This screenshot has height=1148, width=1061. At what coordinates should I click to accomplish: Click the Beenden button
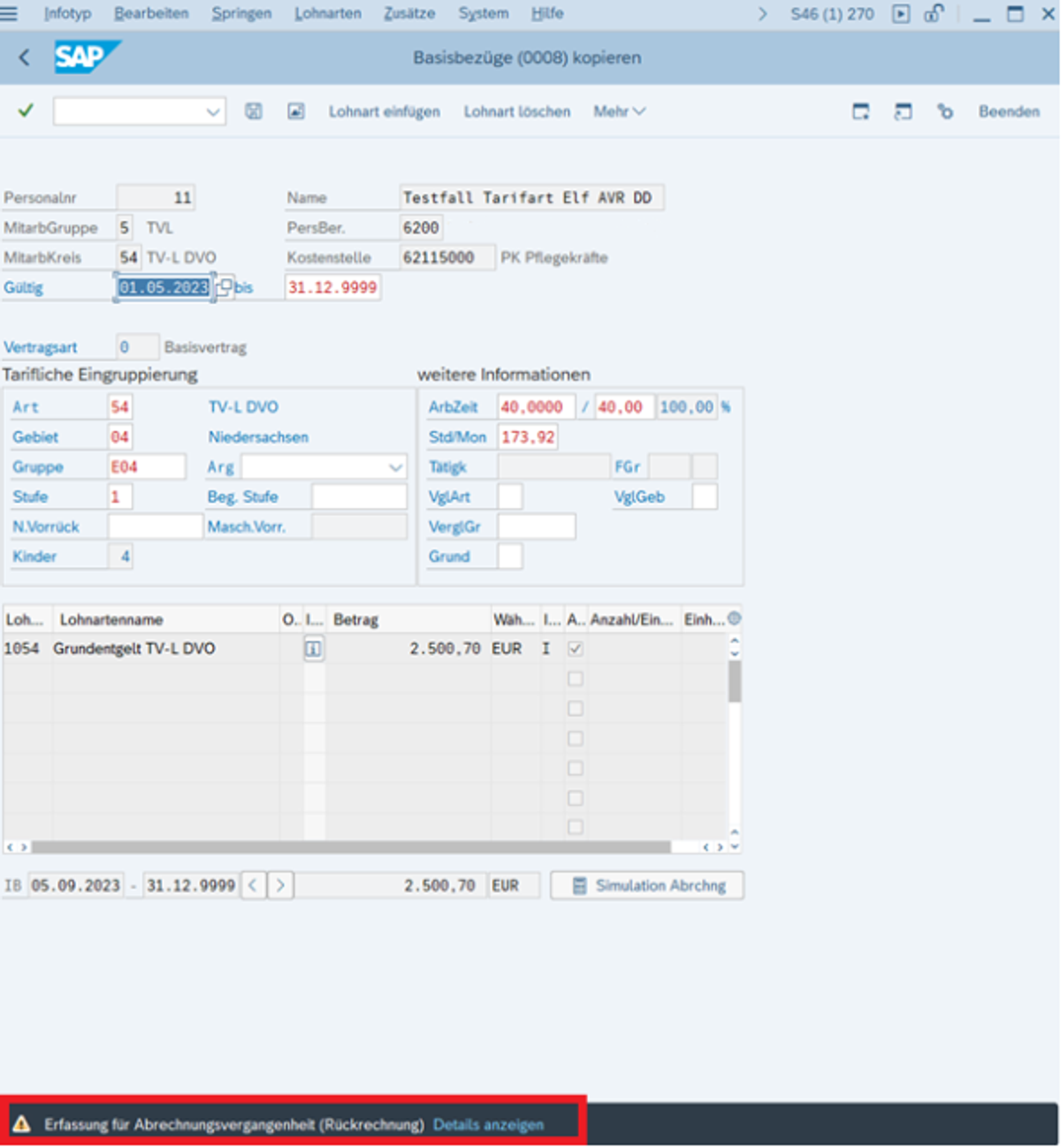1009,111
